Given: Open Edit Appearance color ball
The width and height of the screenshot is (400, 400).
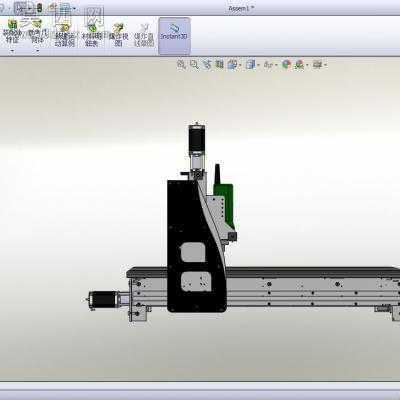Looking at the screenshot, I should coord(286,64).
